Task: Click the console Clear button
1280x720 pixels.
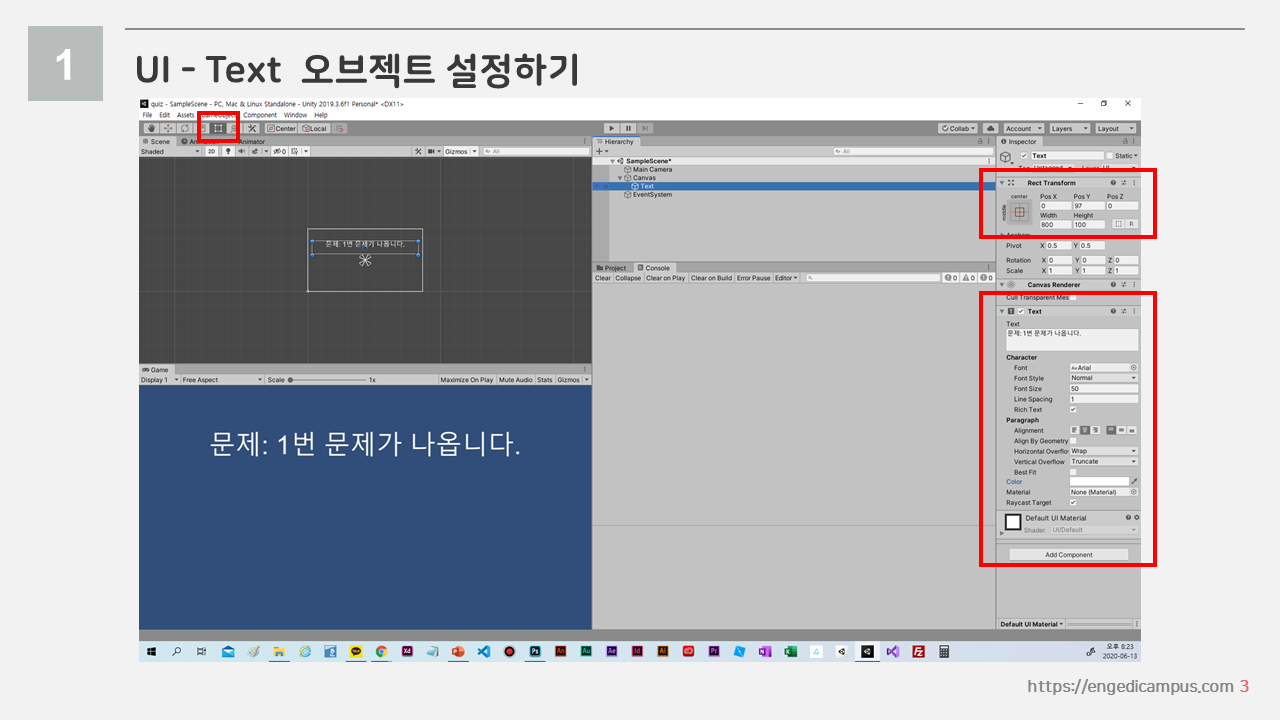Action: [603, 278]
